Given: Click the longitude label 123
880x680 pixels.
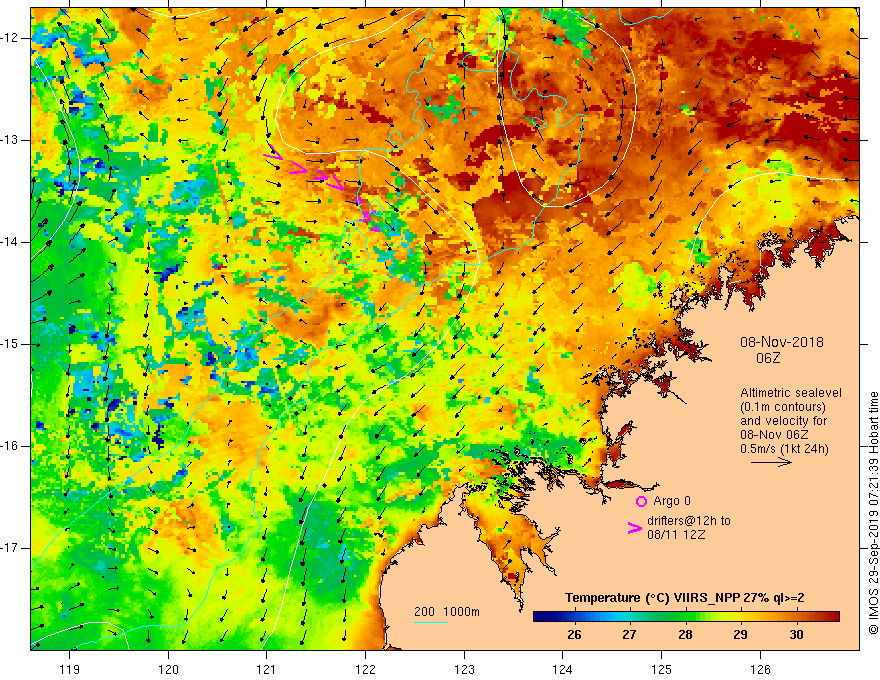Looking at the screenshot, I should coord(464,669).
